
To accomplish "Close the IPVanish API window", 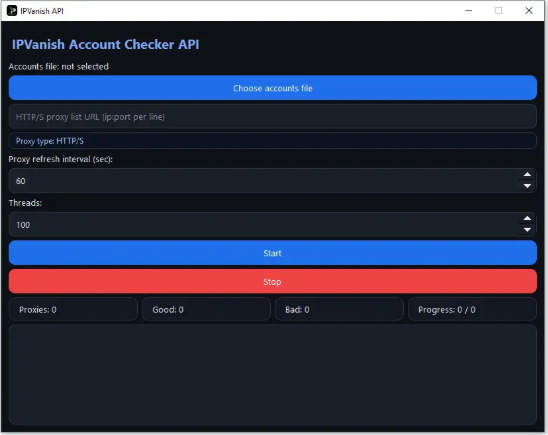I will [x=529, y=10].
